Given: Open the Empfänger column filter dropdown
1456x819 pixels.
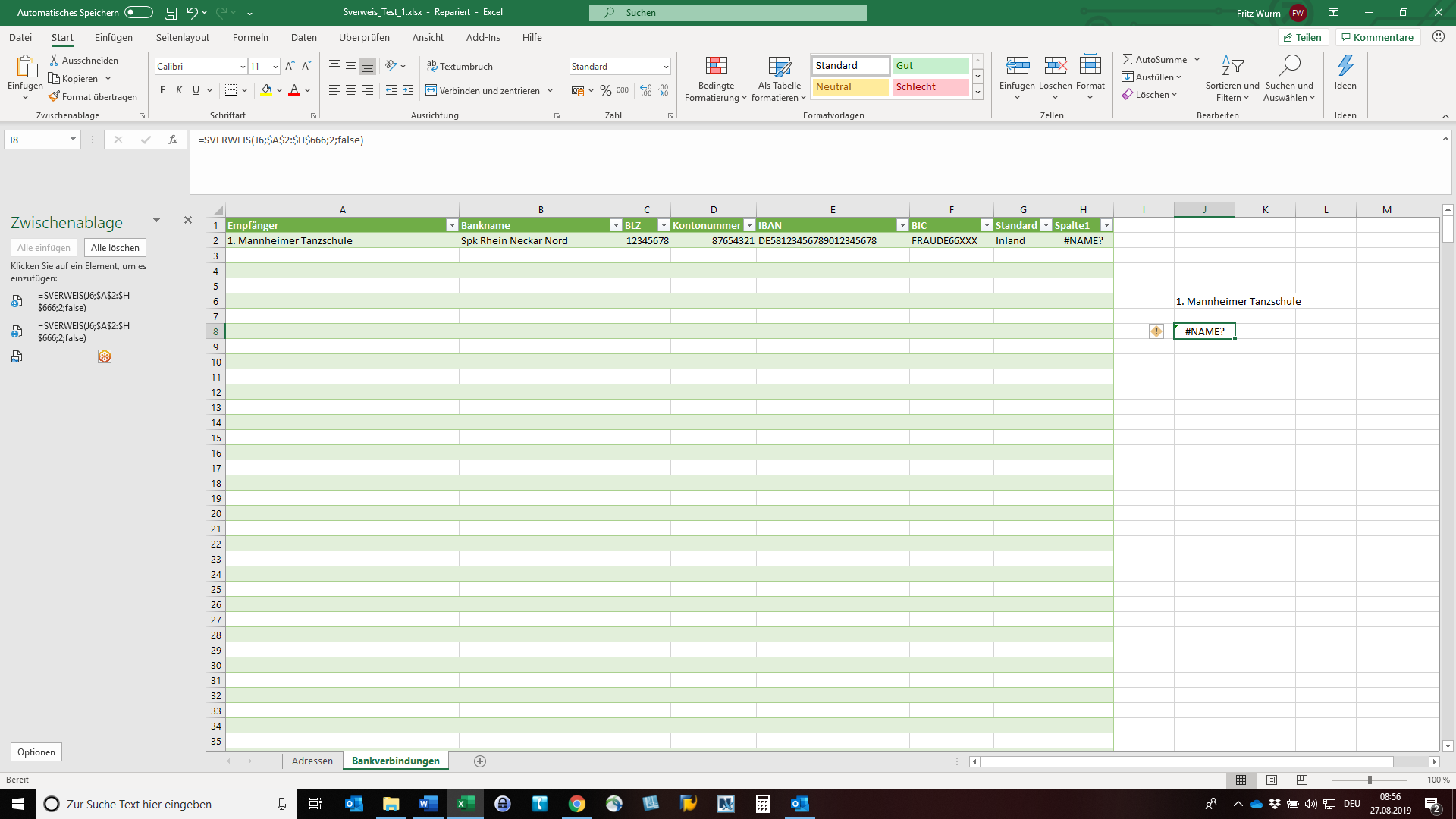Looking at the screenshot, I should click(x=451, y=225).
